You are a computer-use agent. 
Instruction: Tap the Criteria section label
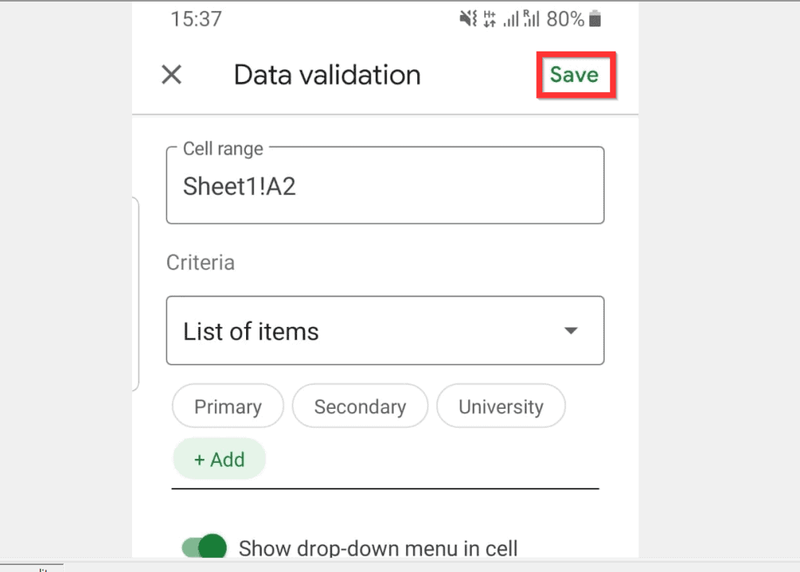[201, 262]
